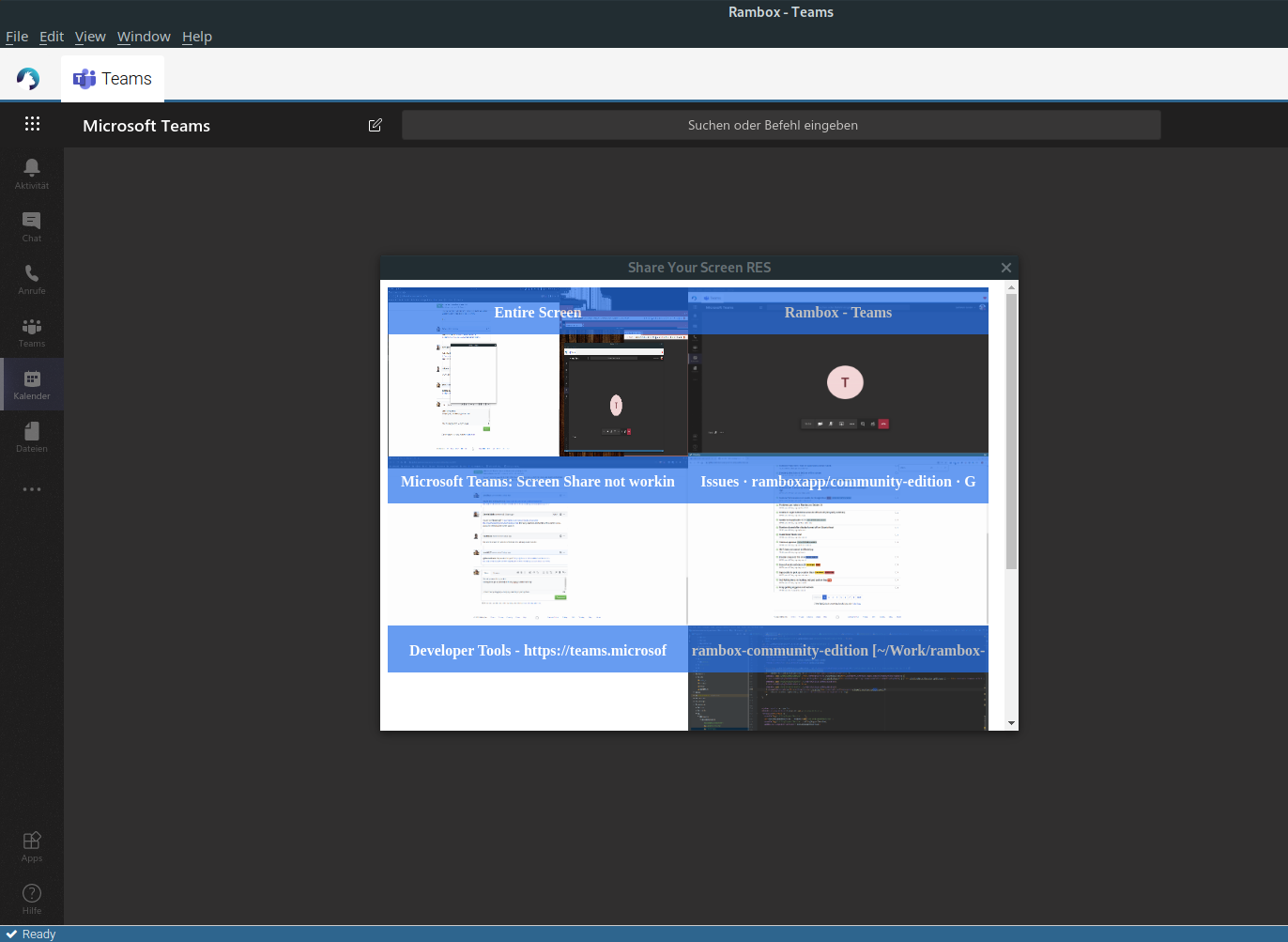Start a new chat with compose icon

pos(376,125)
